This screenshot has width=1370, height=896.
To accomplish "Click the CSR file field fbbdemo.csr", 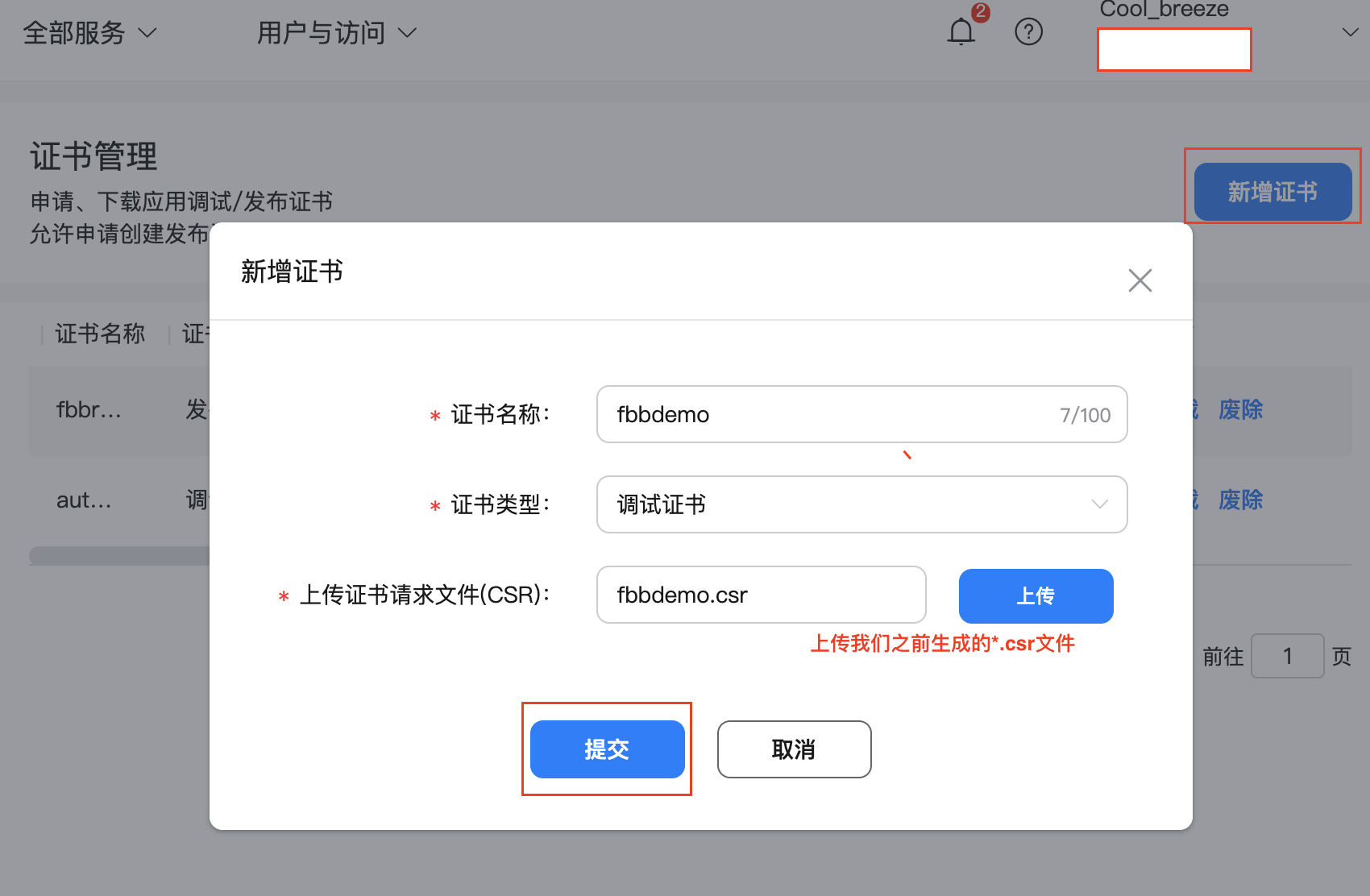I will pyautogui.click(x=761, y=595).
